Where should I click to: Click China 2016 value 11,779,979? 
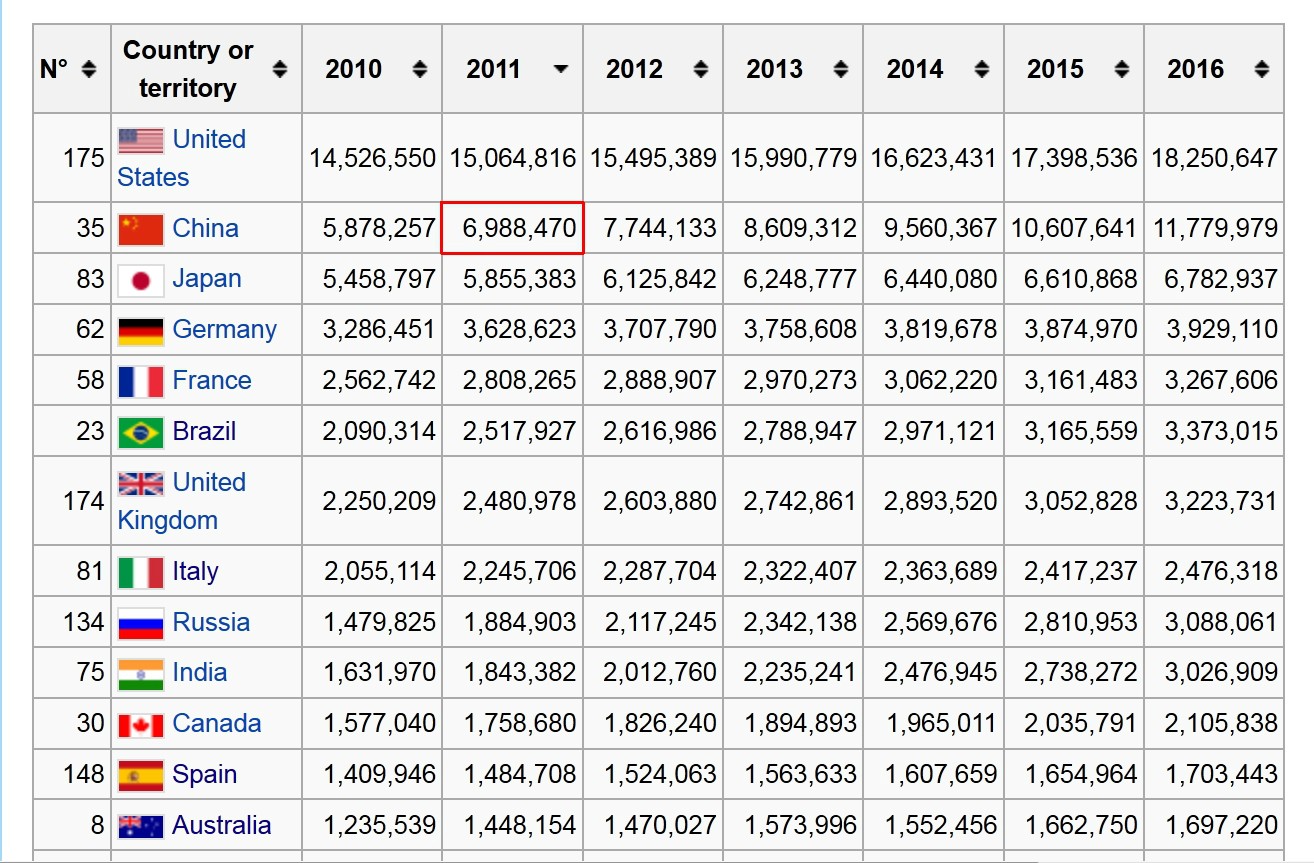tap(1214, 228)
